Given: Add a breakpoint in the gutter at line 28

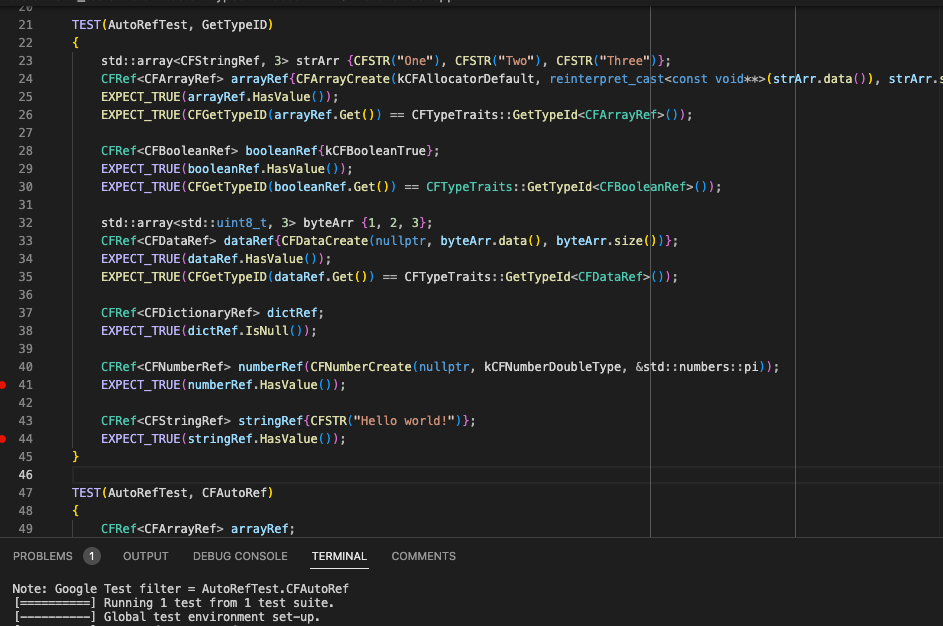Looking at the screenshot, I should click(8, 150).
